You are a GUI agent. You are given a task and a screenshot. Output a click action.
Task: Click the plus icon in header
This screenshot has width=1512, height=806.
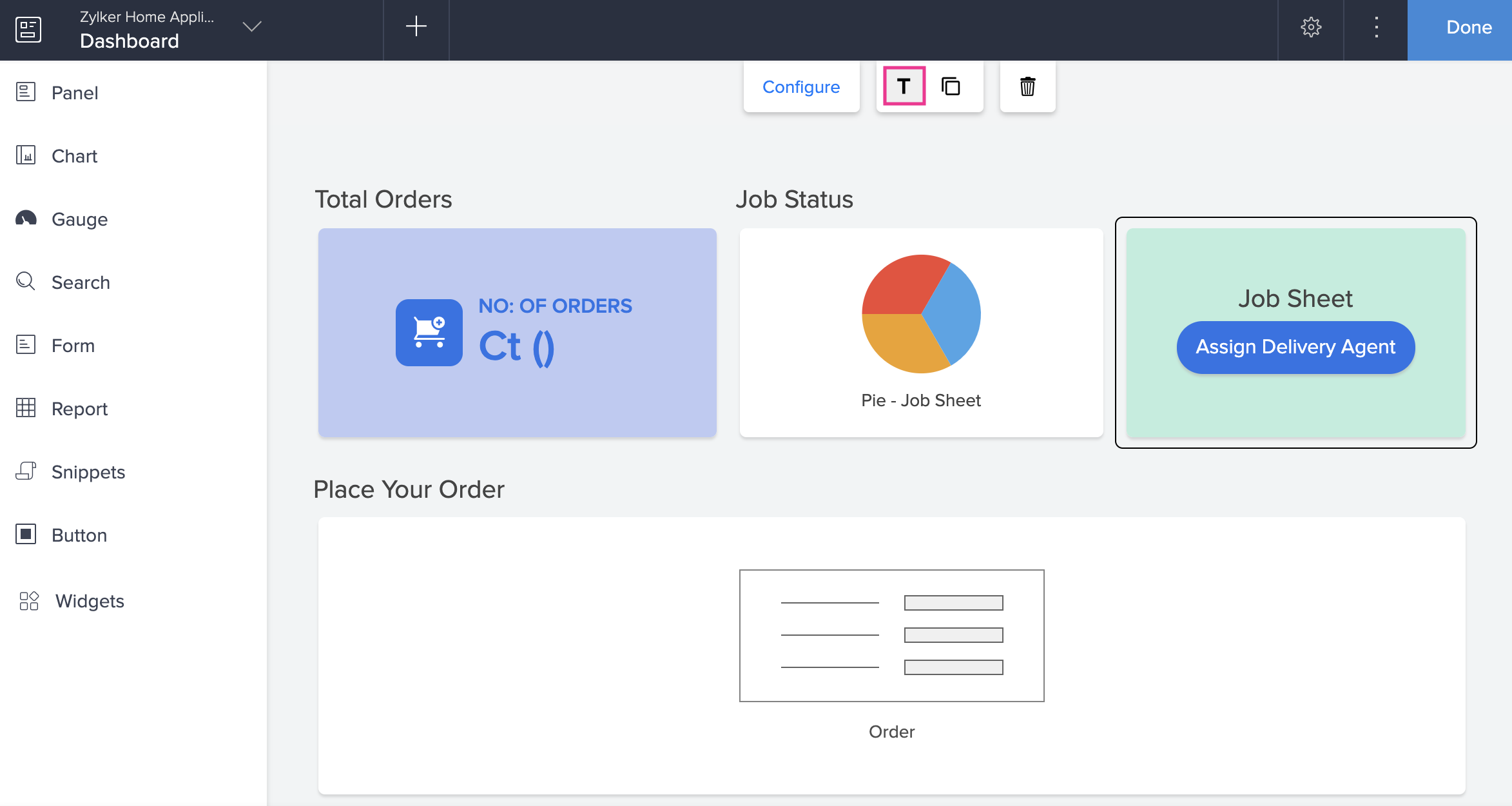416,26
